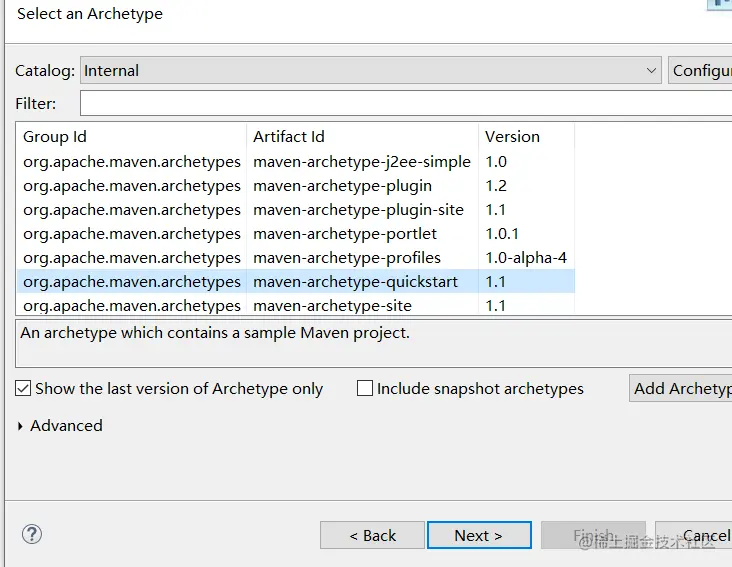Click the Add Archetype button
This screenshot has width=732, height=567.
(682, 388)
